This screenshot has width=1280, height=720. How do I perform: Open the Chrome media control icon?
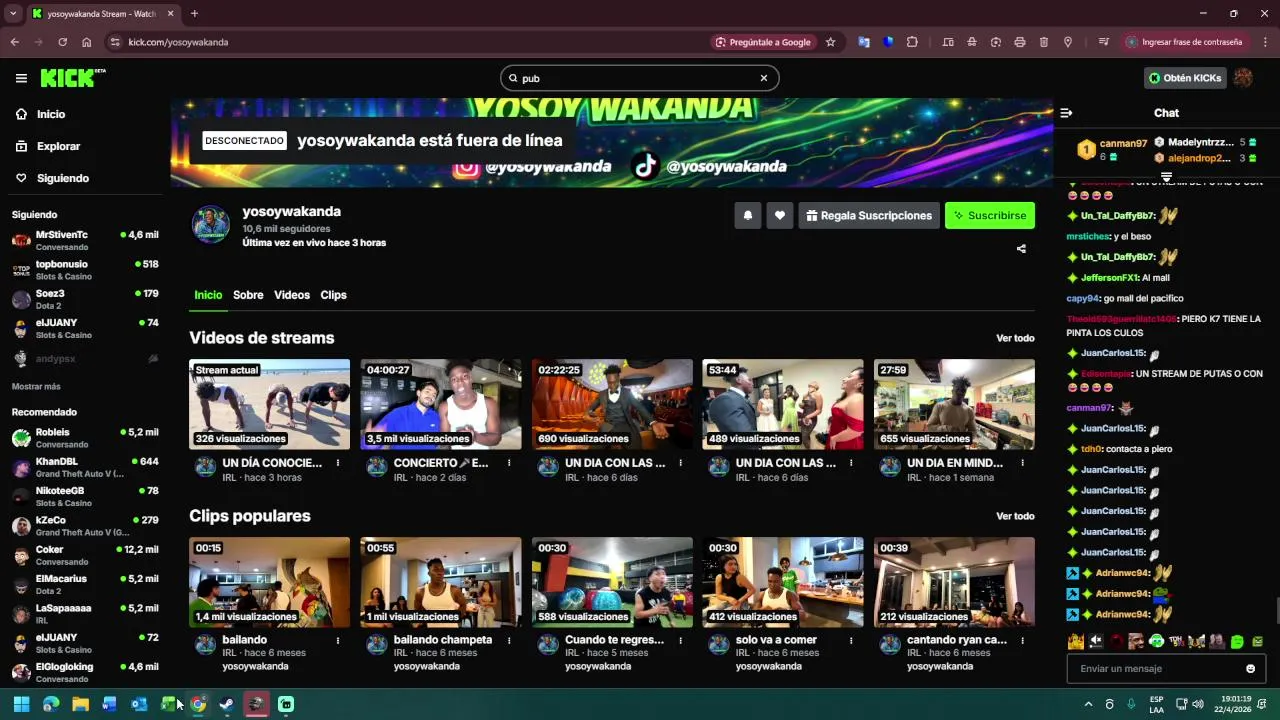[x=1104, y=42]
